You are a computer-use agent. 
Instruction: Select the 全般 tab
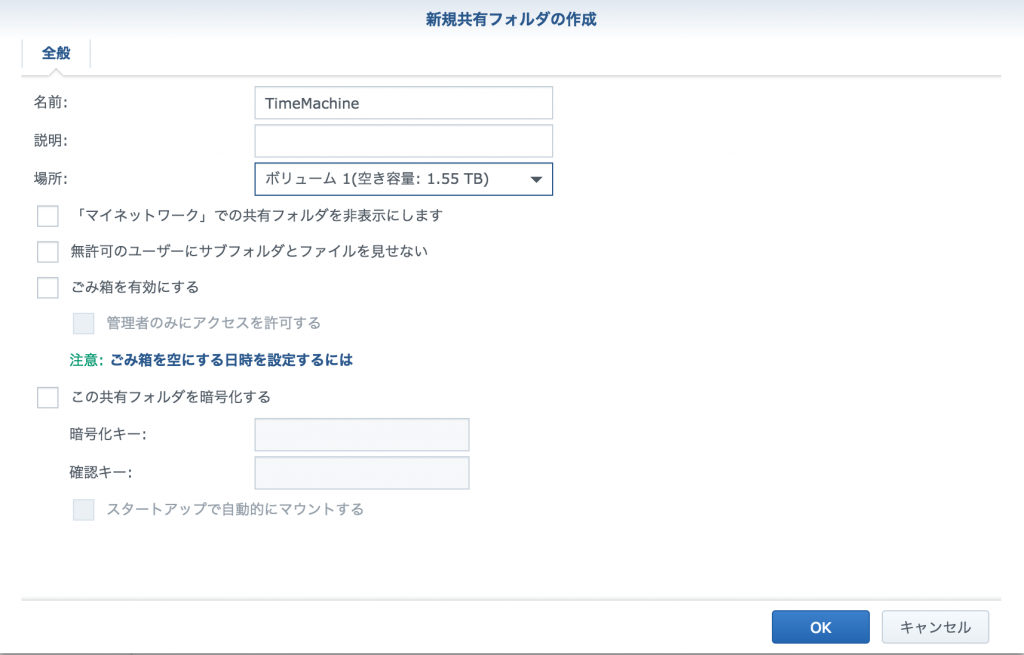pos(56,54)
